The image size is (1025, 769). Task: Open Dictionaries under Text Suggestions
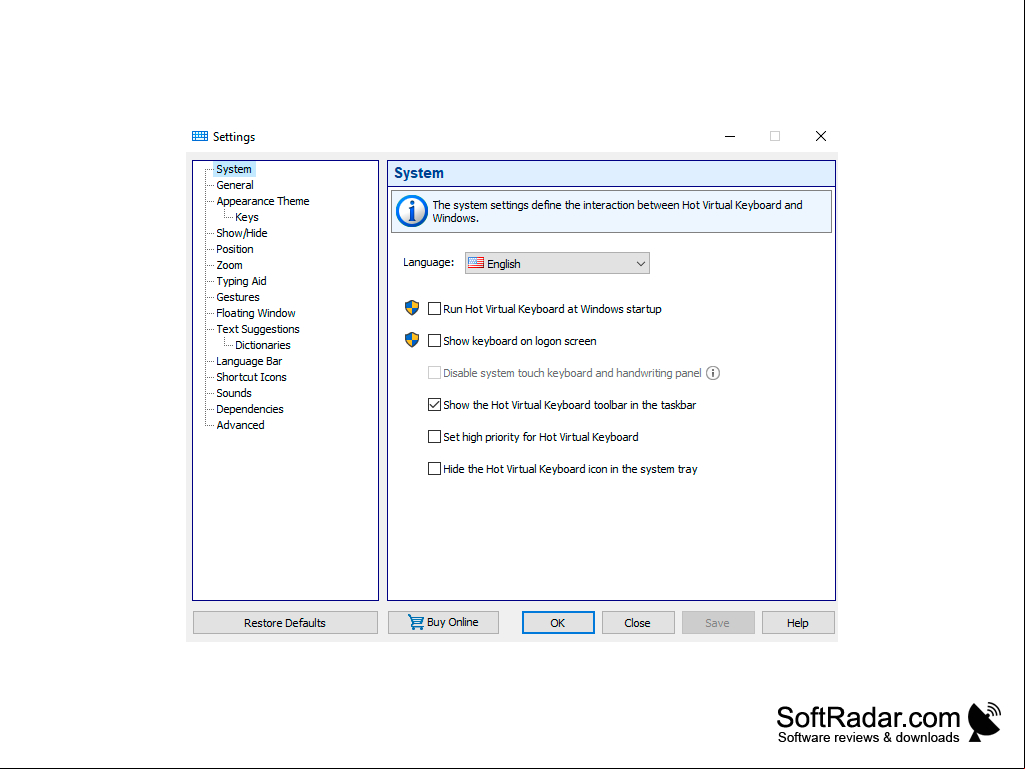coord(263,345)
